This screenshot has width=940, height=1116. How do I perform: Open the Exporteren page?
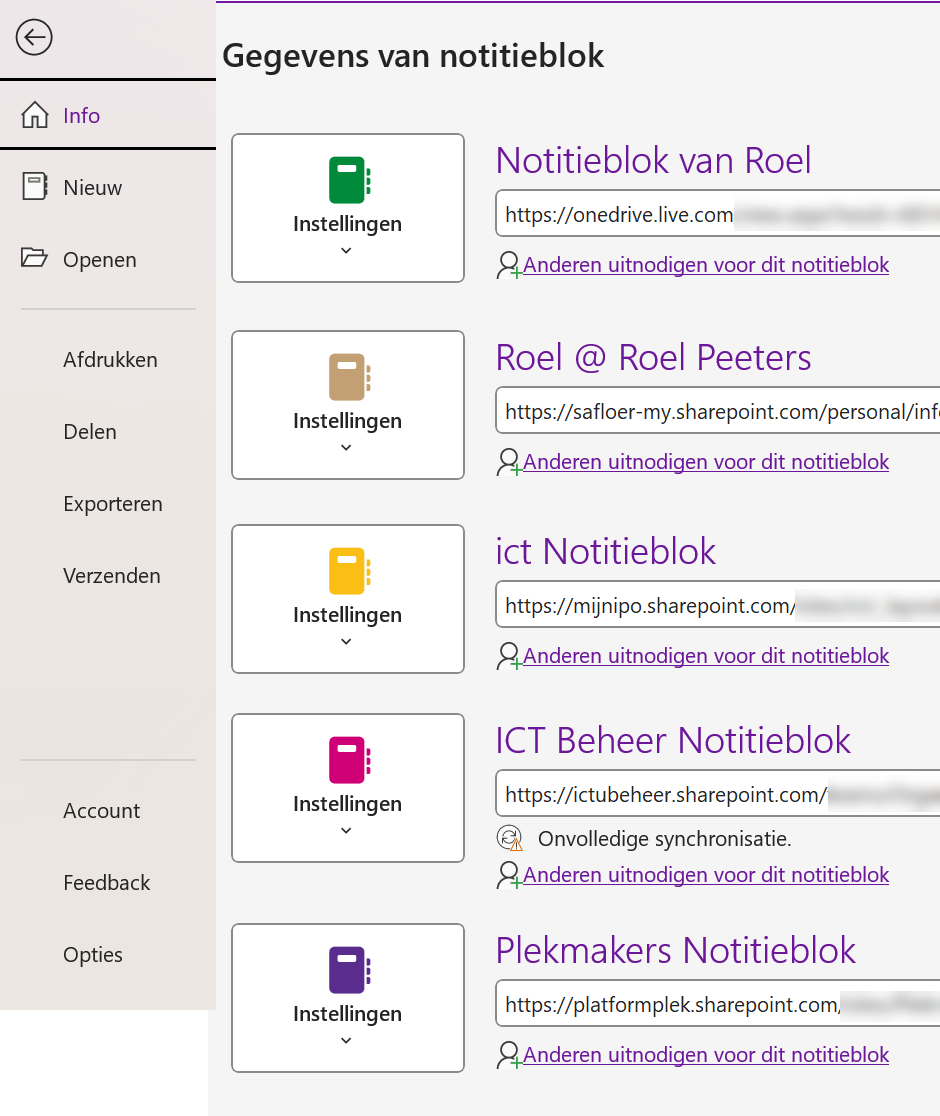click(x=112, y=504)
